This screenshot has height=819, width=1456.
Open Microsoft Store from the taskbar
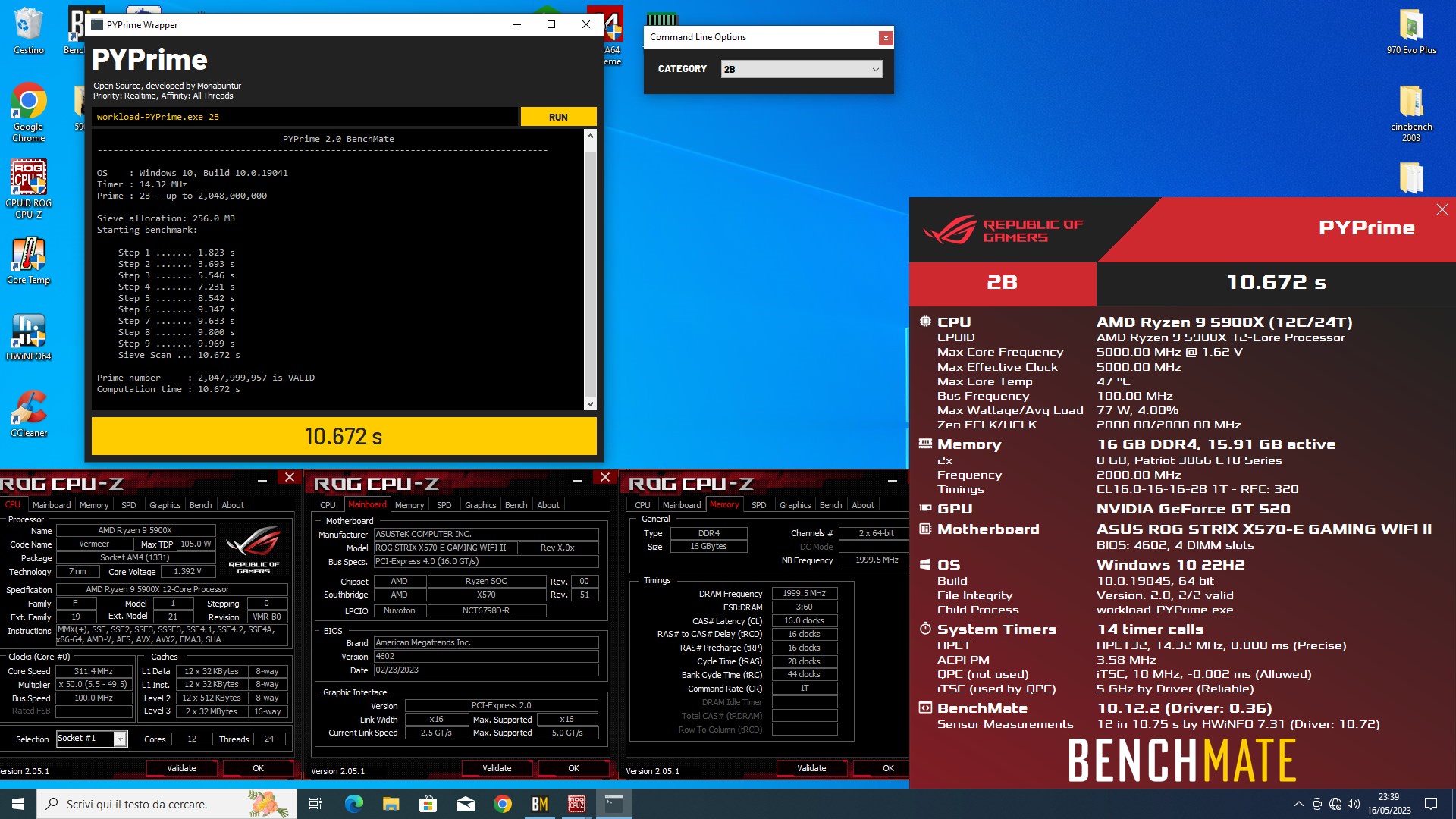[428, 804]
